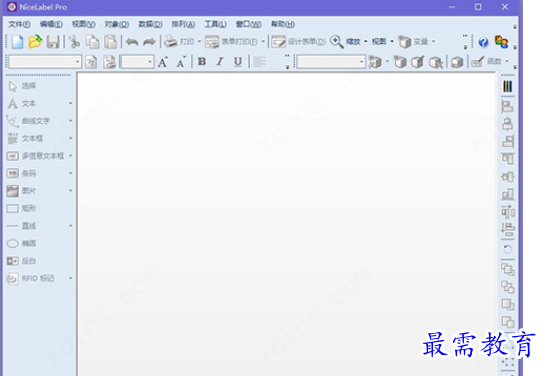Click the rotate icon in the right toolbar
The image size is (544, 376).
(508, 249)
